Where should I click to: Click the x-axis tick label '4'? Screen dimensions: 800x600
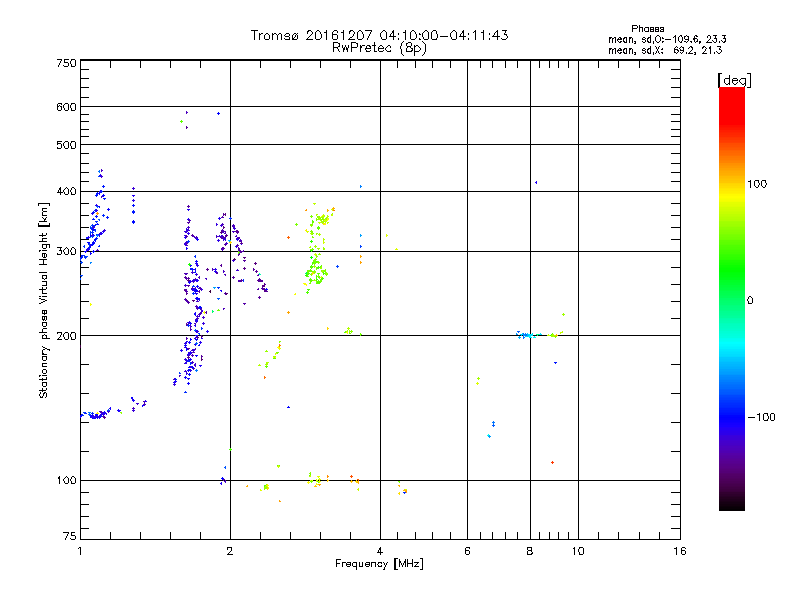380,551
